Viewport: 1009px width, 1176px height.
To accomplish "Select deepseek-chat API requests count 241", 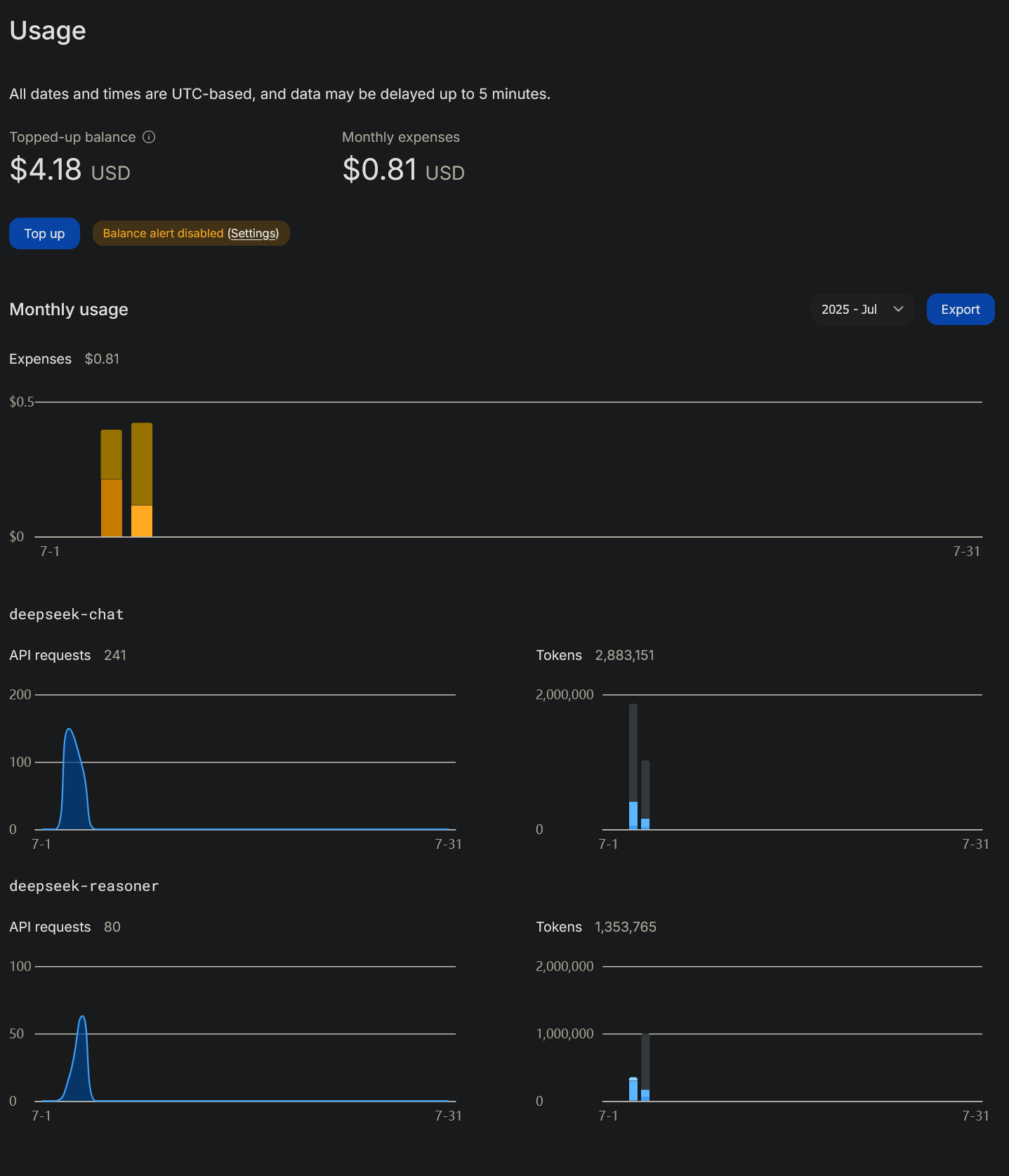I will pyautogui.click(x=115, y=655).
